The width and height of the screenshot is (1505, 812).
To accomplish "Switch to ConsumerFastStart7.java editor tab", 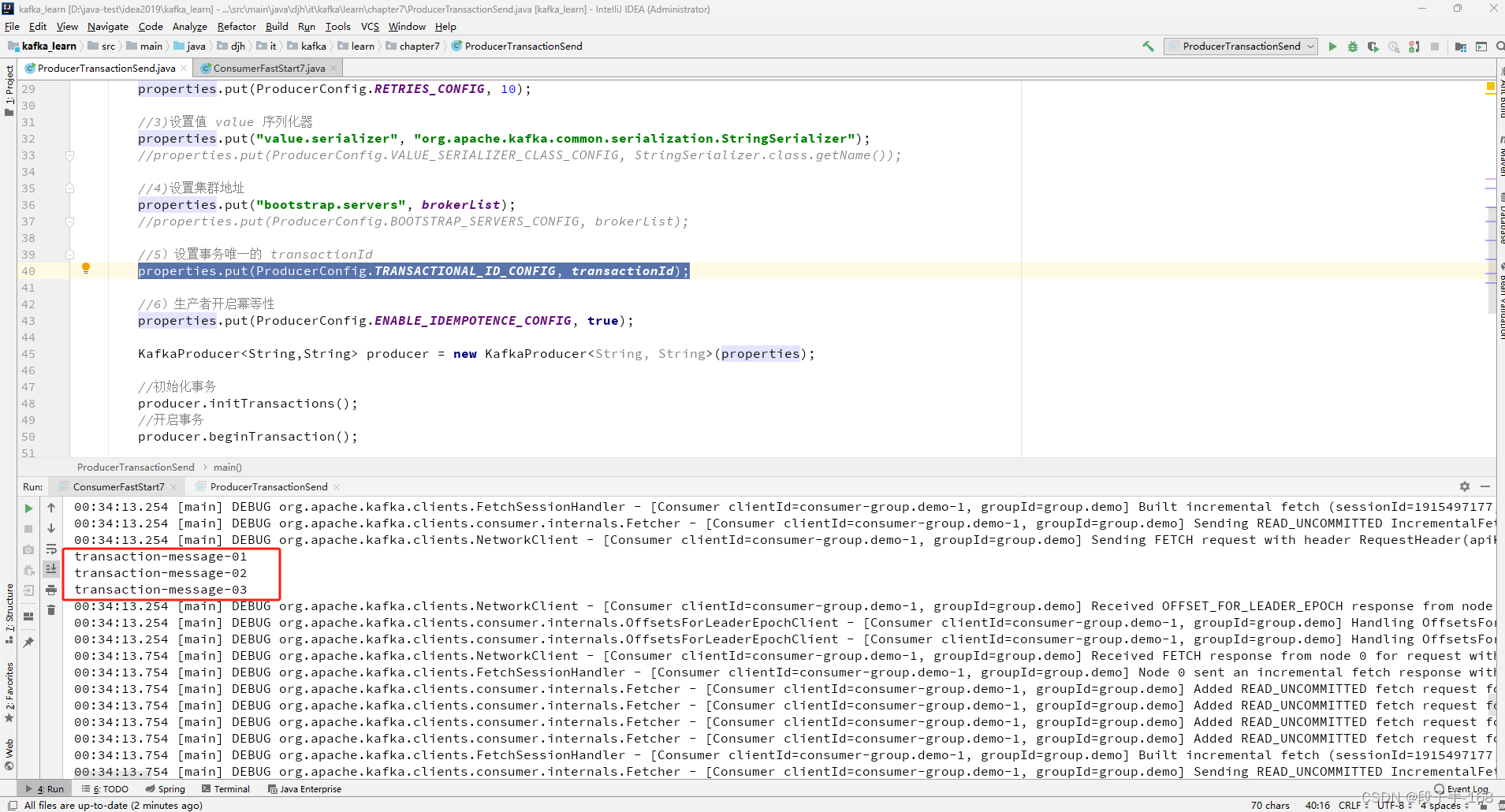I will [x=269, y=68].
